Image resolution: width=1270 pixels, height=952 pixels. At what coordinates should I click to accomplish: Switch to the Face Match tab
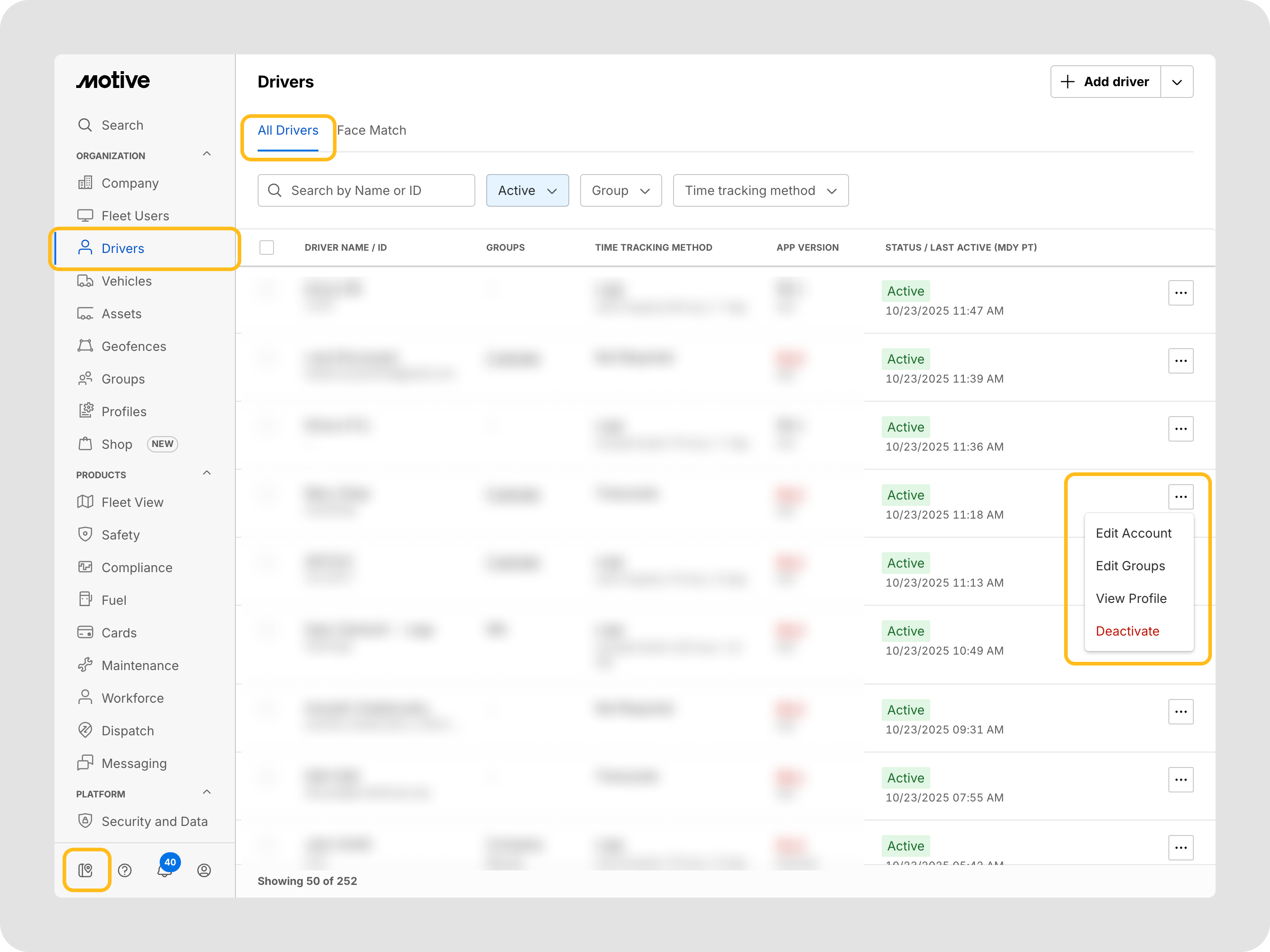[371, 130]
